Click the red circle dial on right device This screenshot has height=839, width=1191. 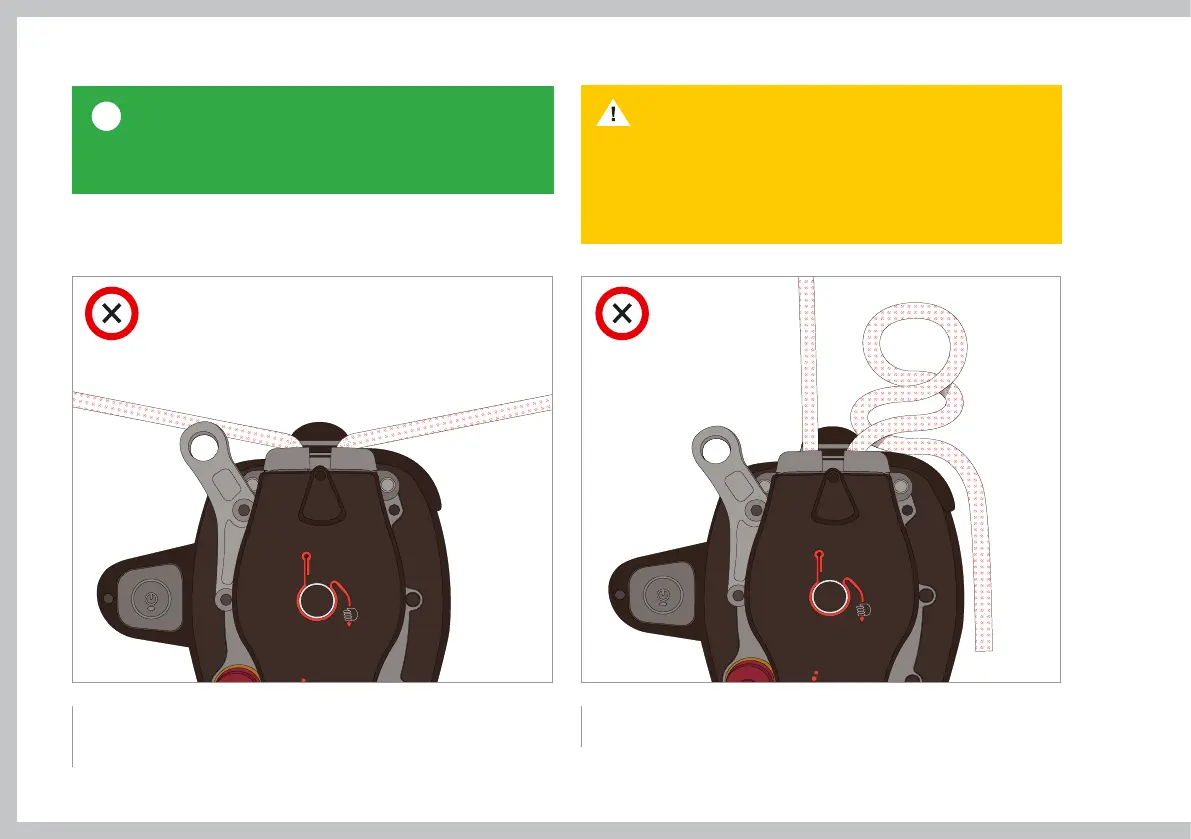[x=829, y=597]
